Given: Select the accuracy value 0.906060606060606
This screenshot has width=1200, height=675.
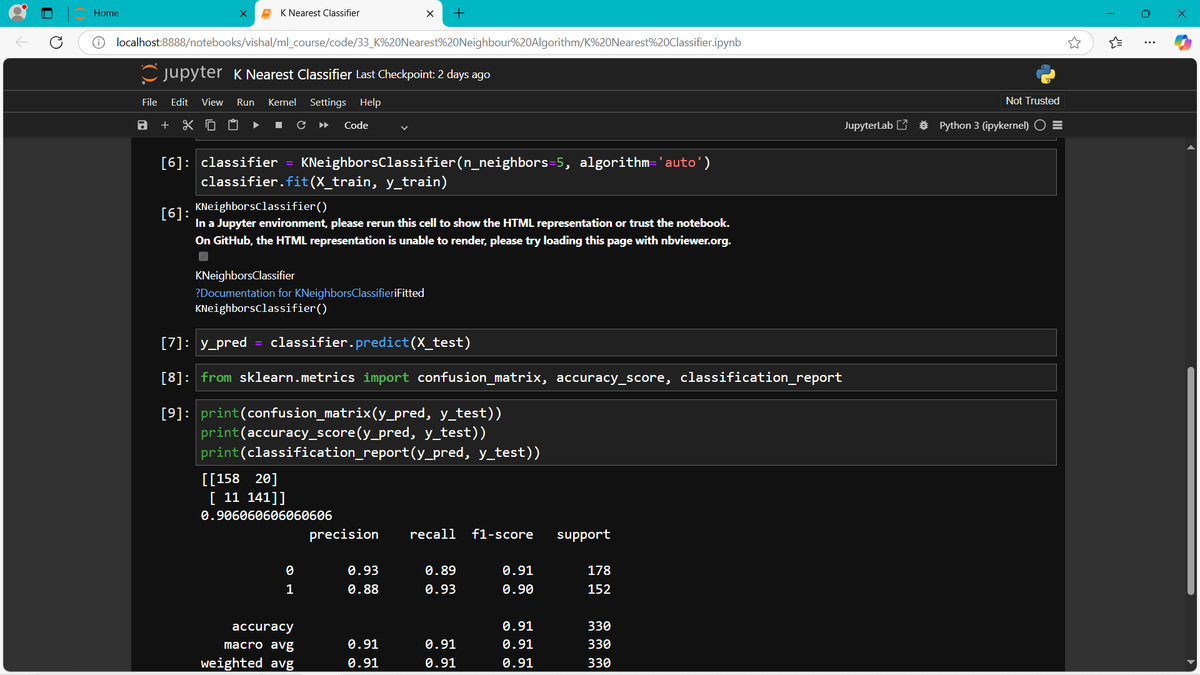Looking at the screenshot, I should 267,516.
